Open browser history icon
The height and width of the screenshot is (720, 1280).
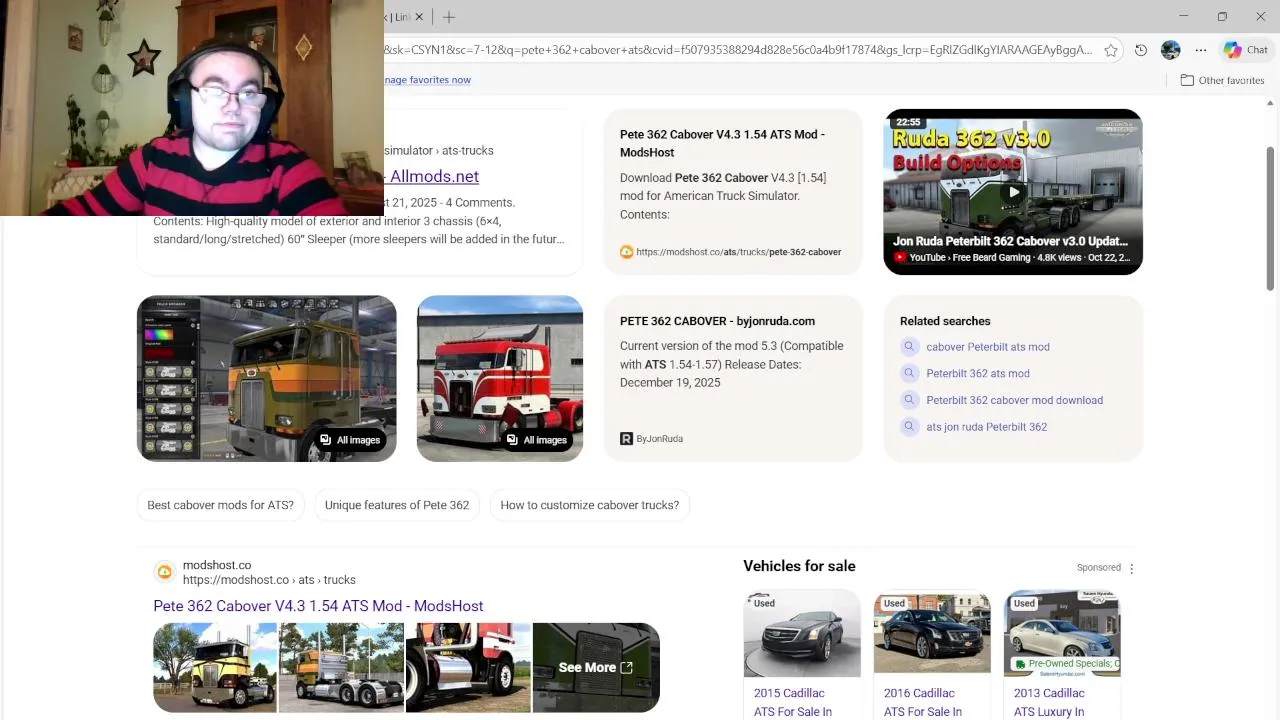(1141, 50)
